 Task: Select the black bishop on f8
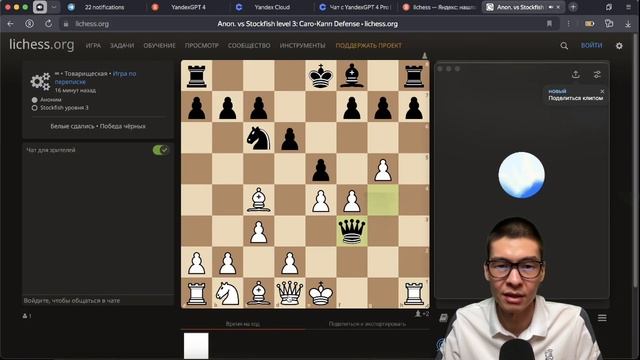pos(352,76)
